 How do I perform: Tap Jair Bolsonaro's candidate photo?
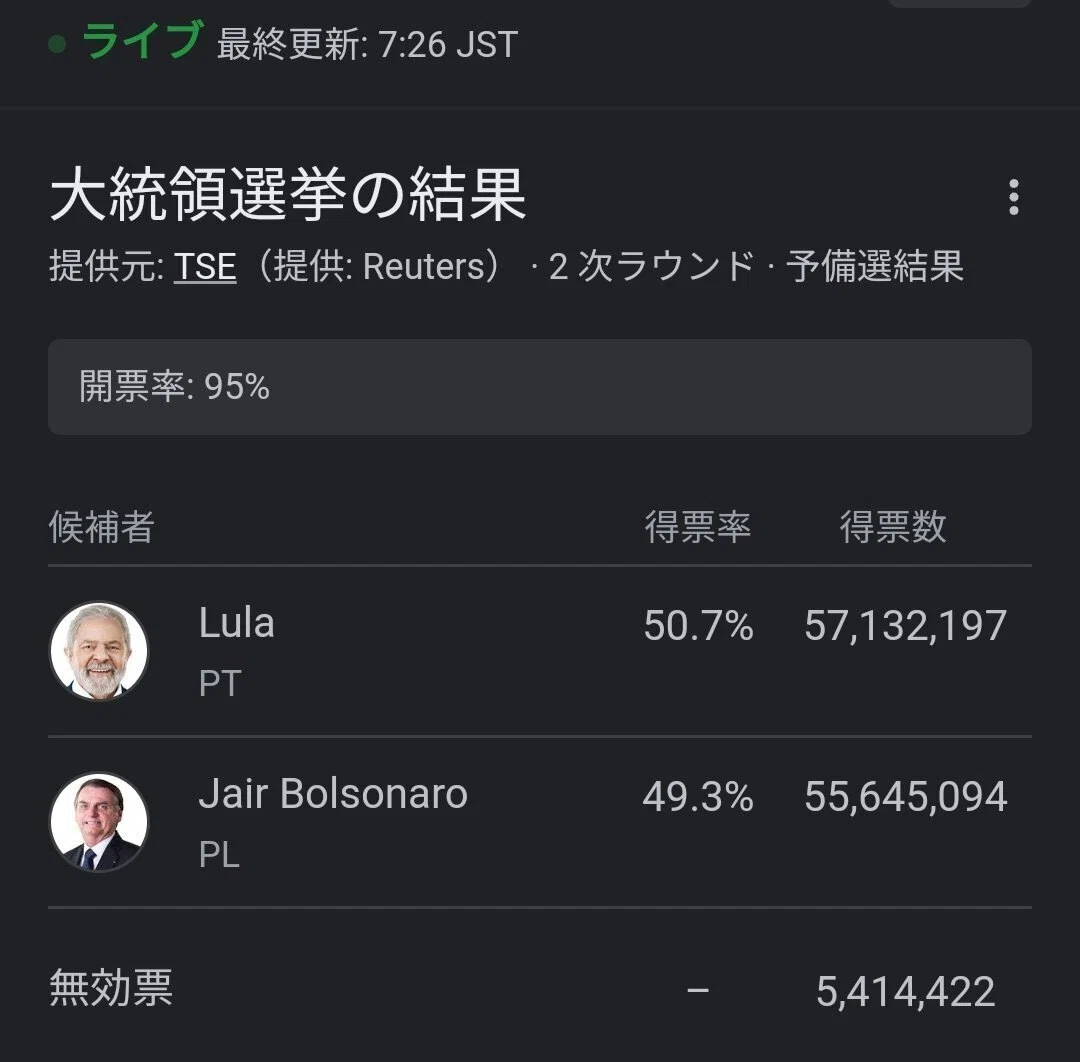point(99,822)
